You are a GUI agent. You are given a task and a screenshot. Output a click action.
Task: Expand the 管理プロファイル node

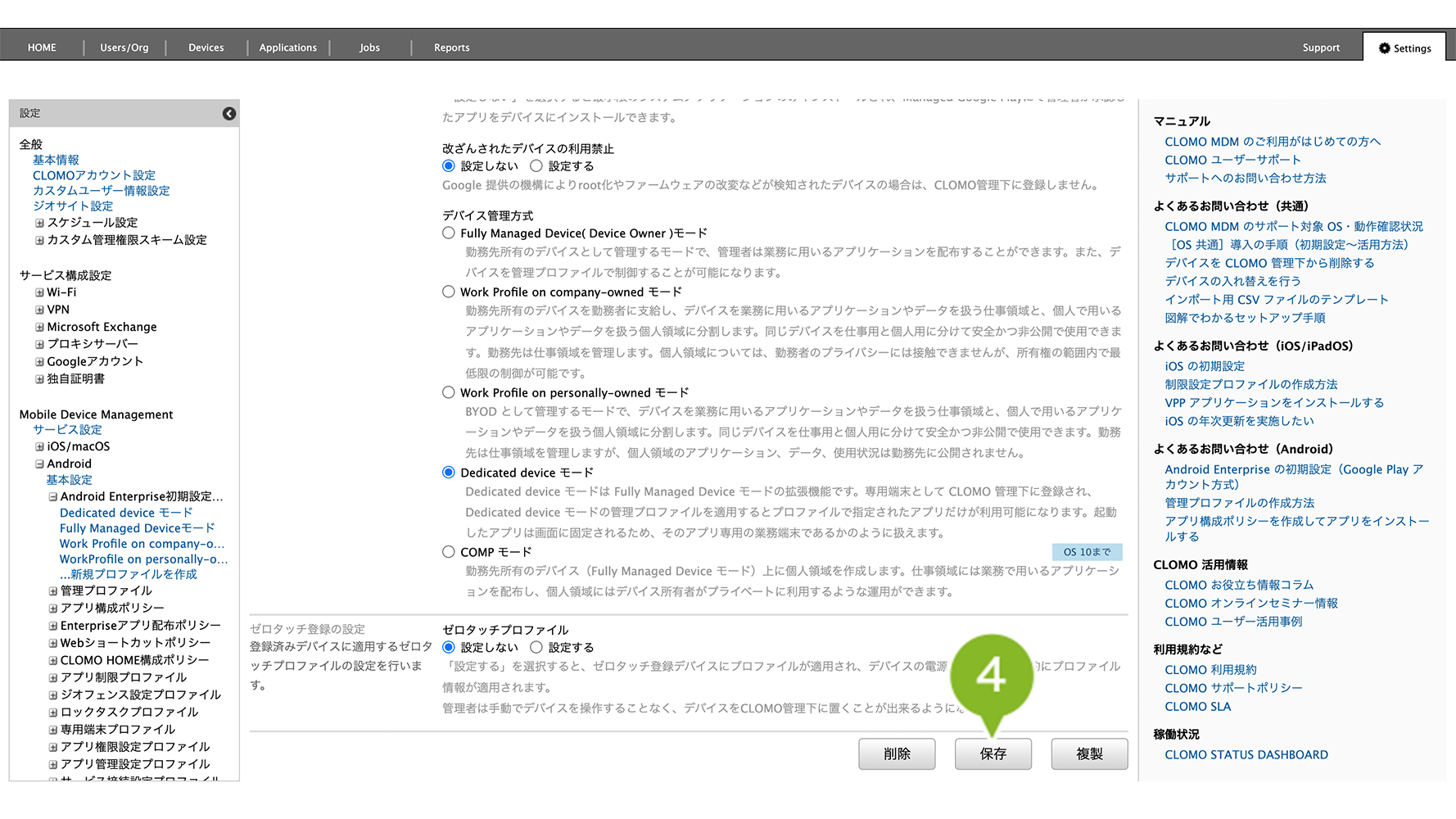coord(53,591)
